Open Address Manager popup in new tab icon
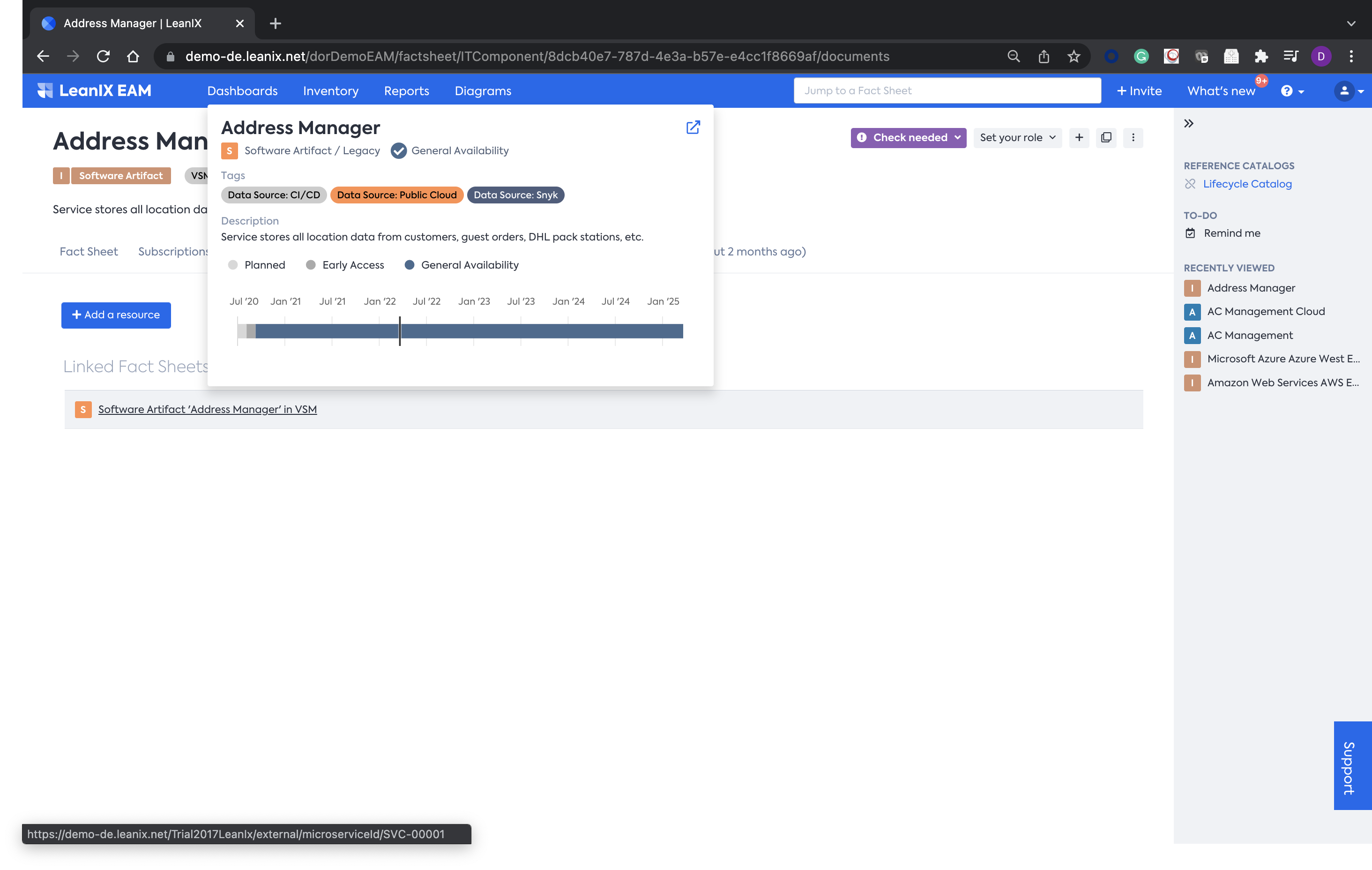Image resolution: width=1372 pixels, height=870 pixels. coord(693,127)
